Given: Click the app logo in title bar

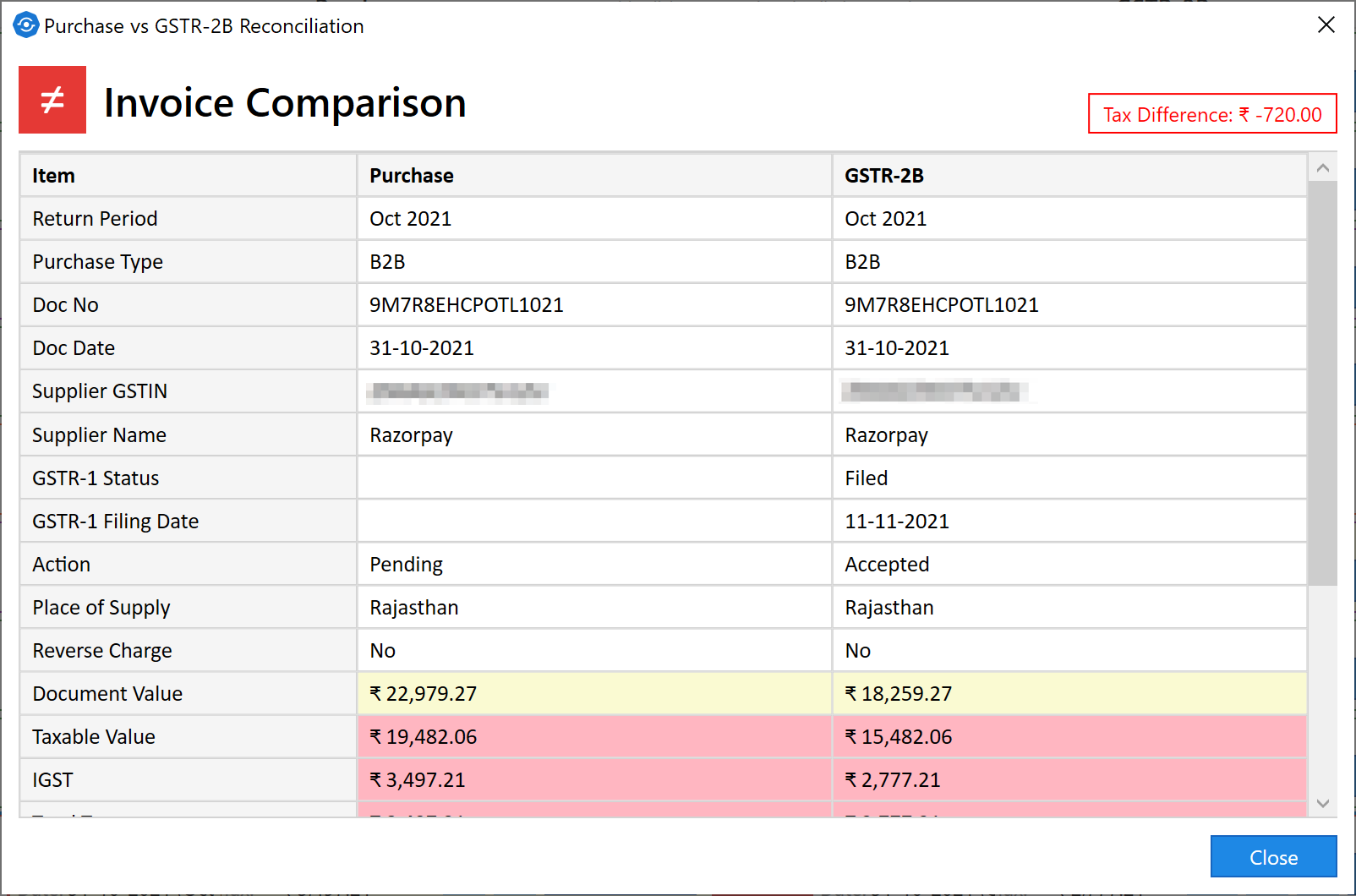Looking at the screenshot, I should coord(26,25).
